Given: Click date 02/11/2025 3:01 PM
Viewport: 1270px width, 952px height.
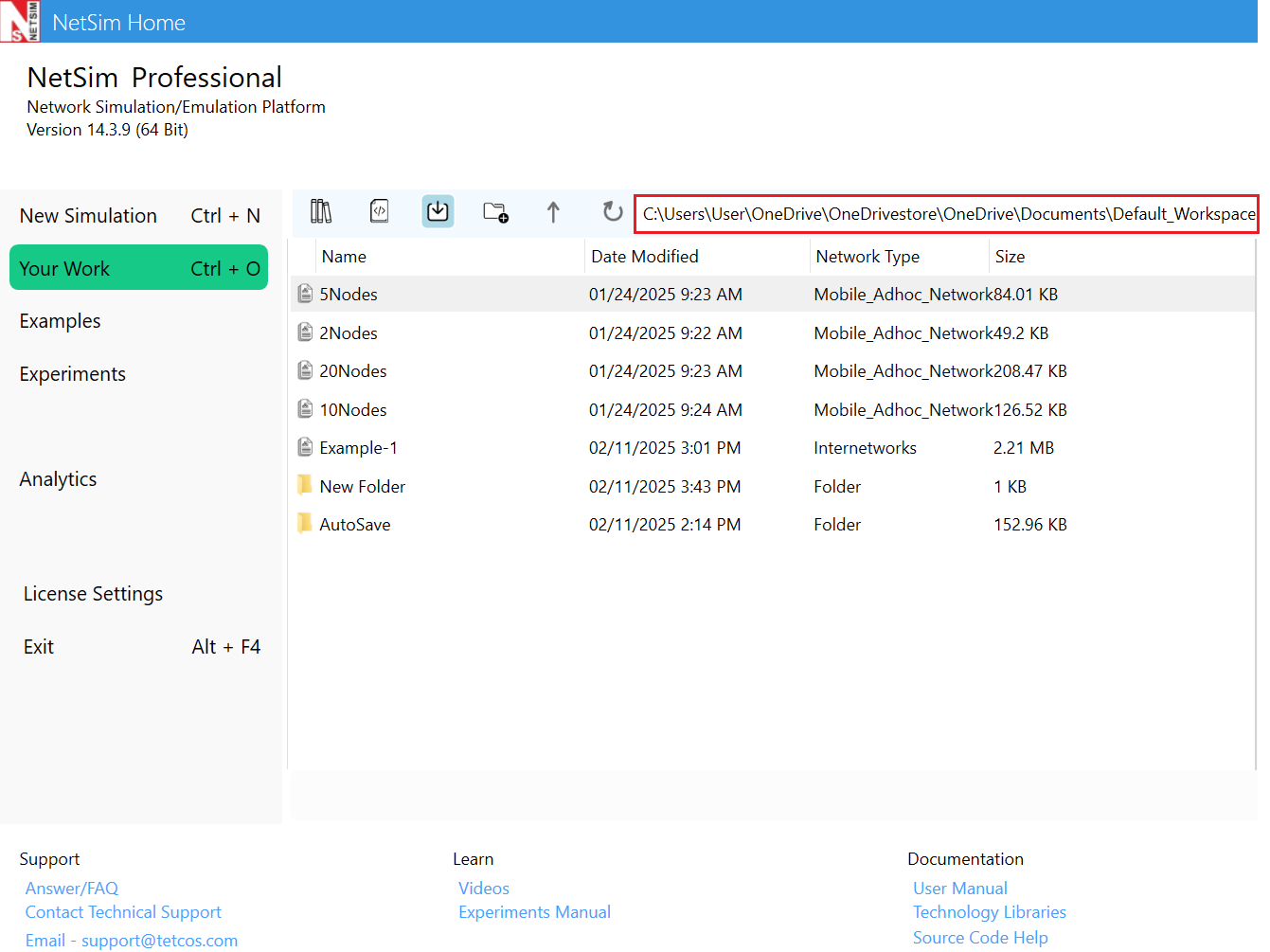Looking at the screenshot, I should [x=665, y=448].
